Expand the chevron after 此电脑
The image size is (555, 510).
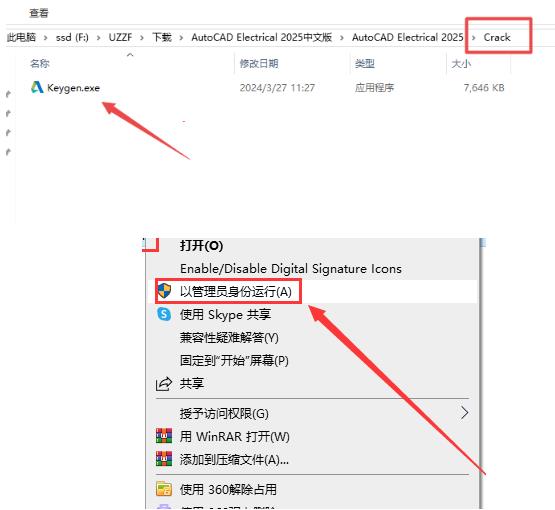coord(46,38)
